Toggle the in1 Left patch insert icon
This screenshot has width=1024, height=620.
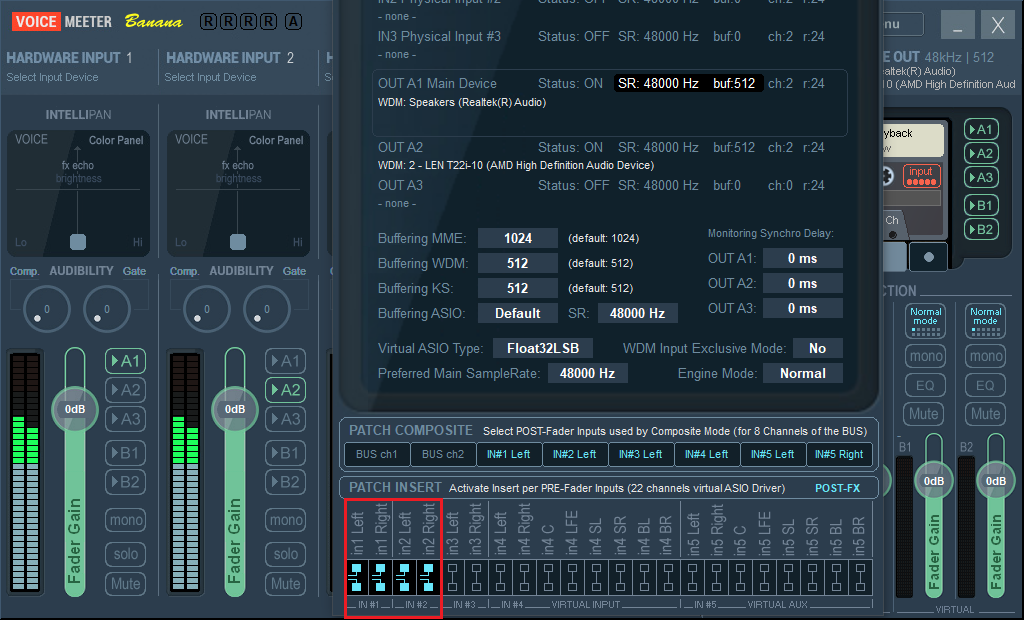357,578
